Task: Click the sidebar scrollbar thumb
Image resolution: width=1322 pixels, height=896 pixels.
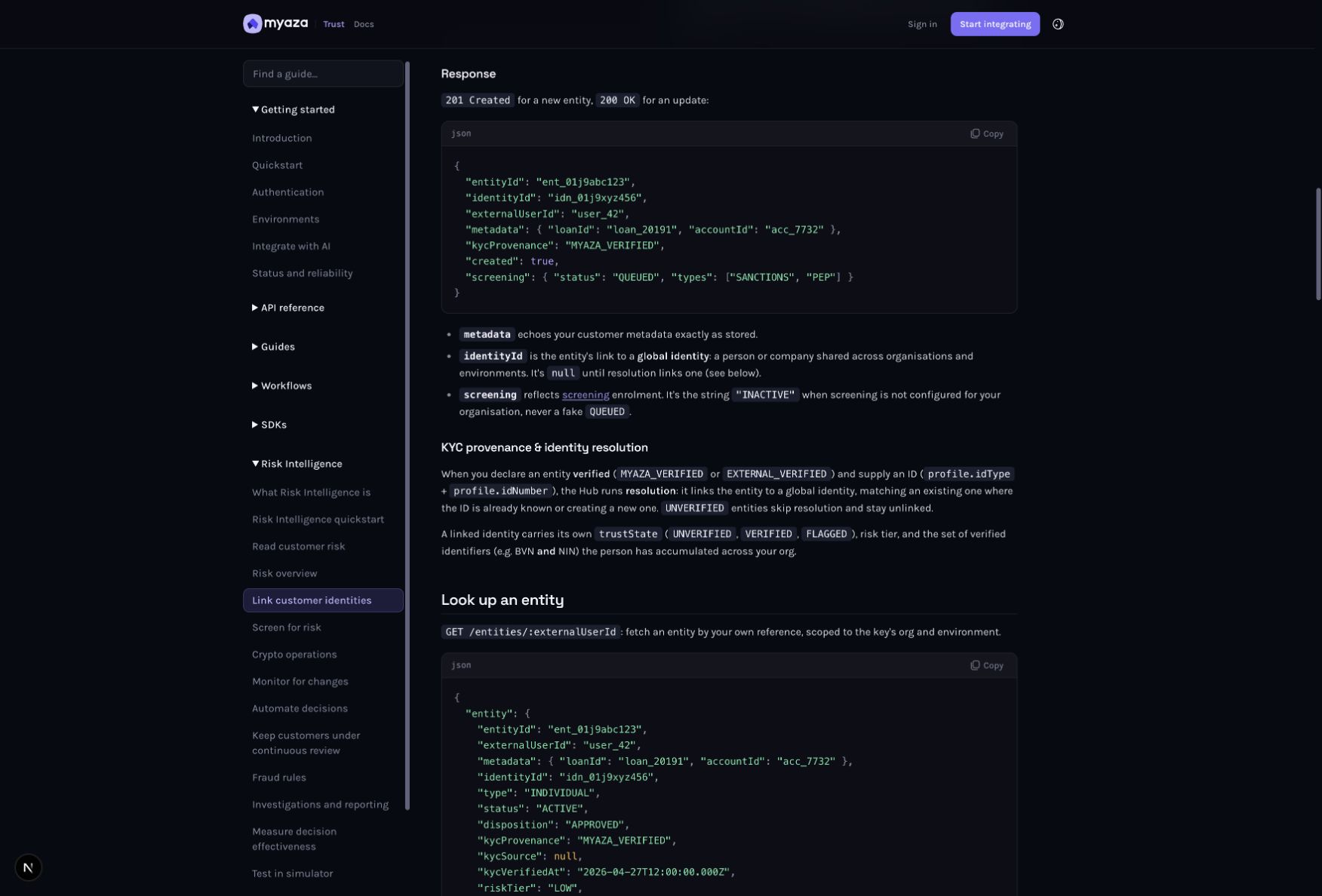Action: (407, 436)
